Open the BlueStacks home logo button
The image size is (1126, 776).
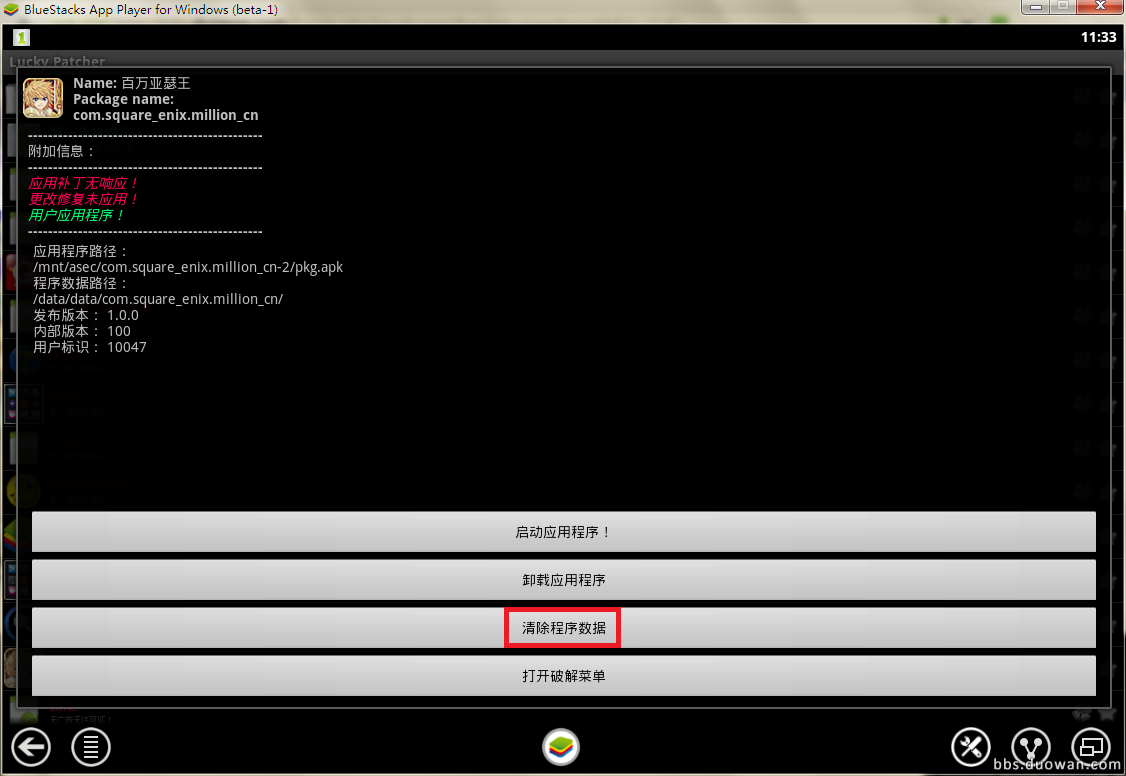coord(561,747)
